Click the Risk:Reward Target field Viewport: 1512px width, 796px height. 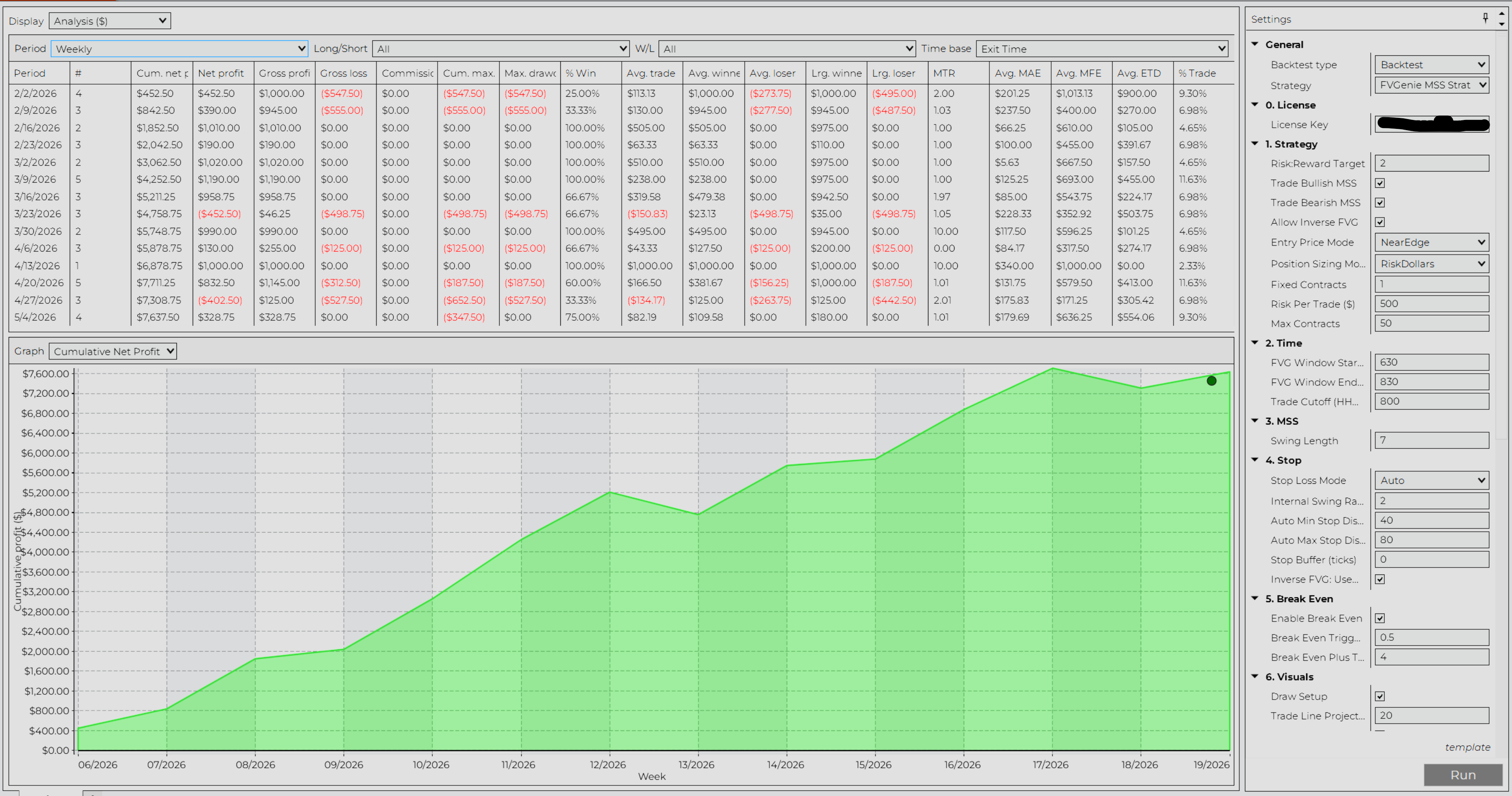click(1431, 163)
